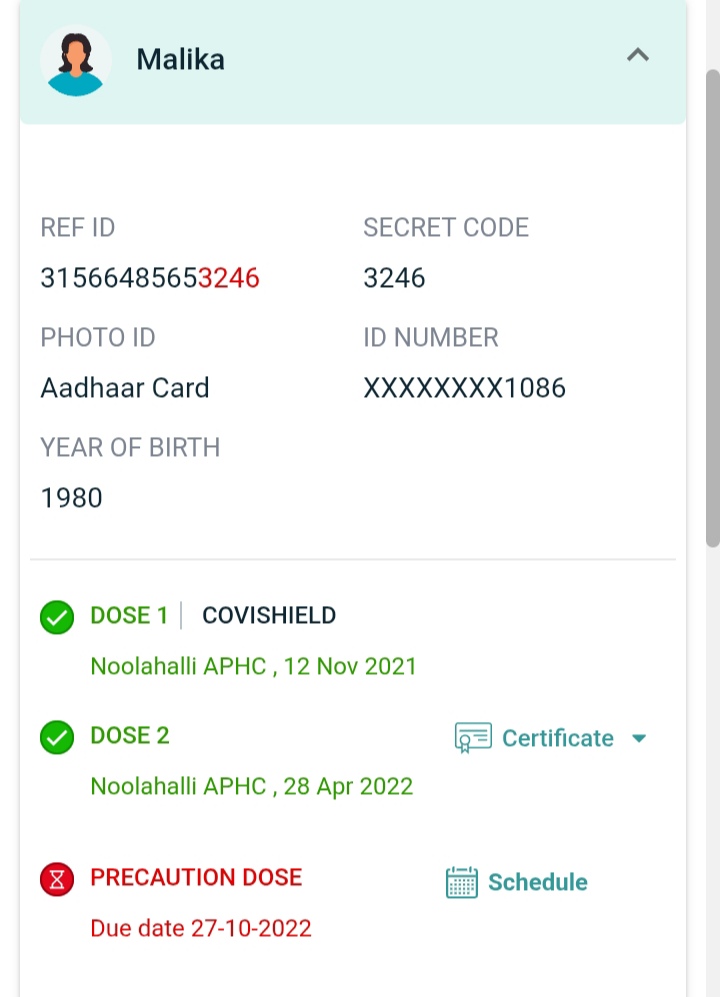
Task: Click Dose 1 location Noolahalli APHC, 12 Nov 2021
Action: coord(253,666)
